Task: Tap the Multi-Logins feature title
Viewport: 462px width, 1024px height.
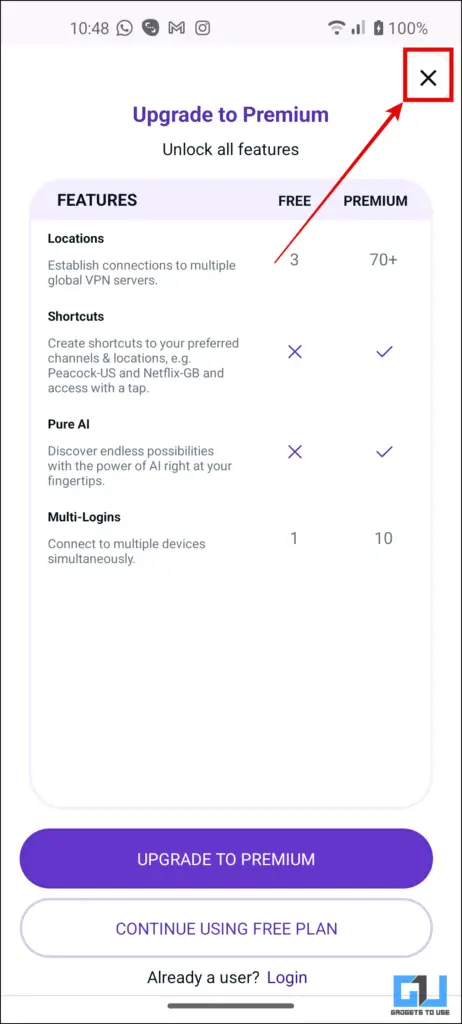Action: click(84, 517)
